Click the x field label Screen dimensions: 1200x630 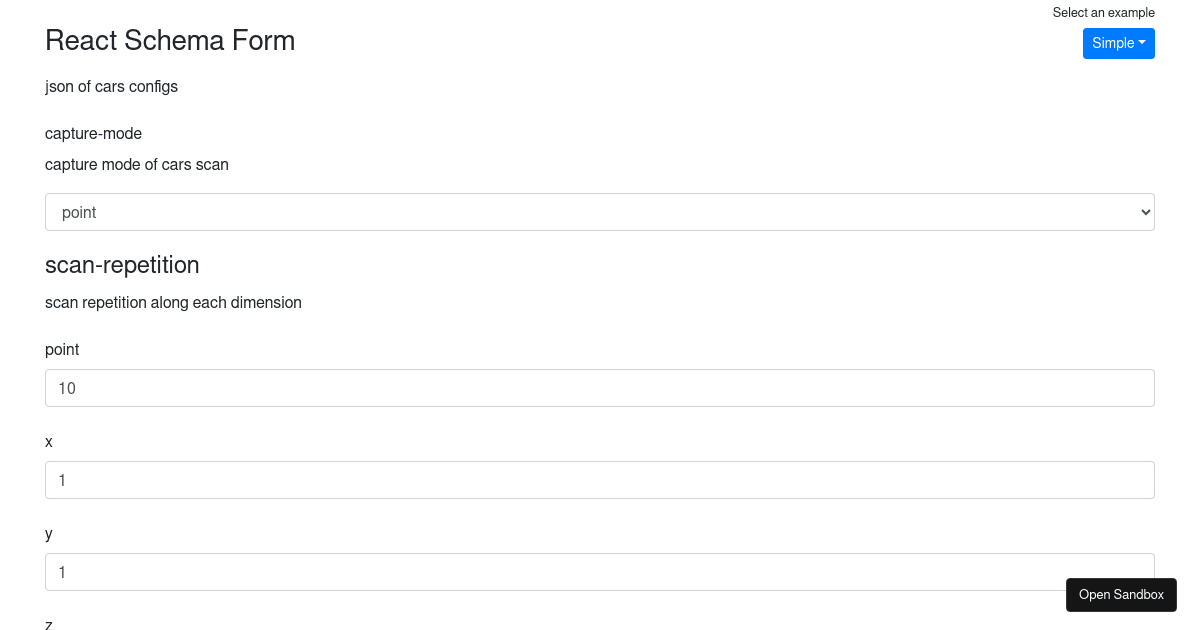[x=49, y=442]
